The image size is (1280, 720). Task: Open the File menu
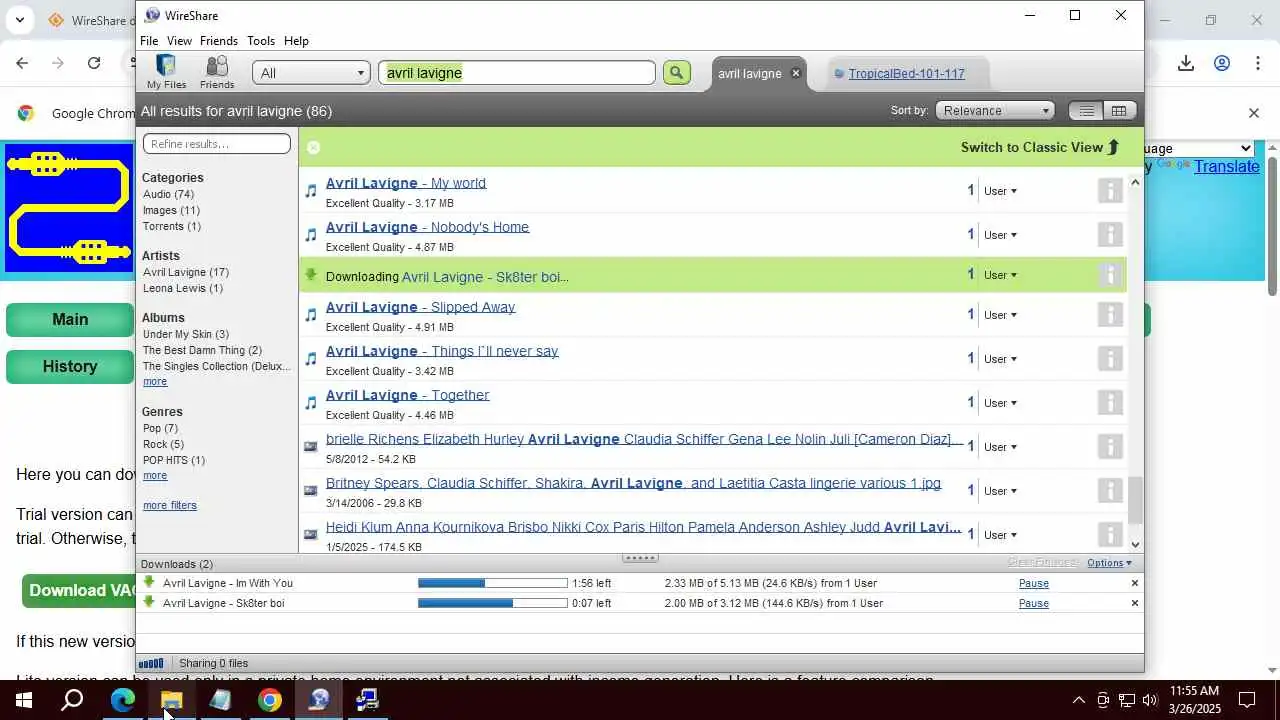[149, 41]
